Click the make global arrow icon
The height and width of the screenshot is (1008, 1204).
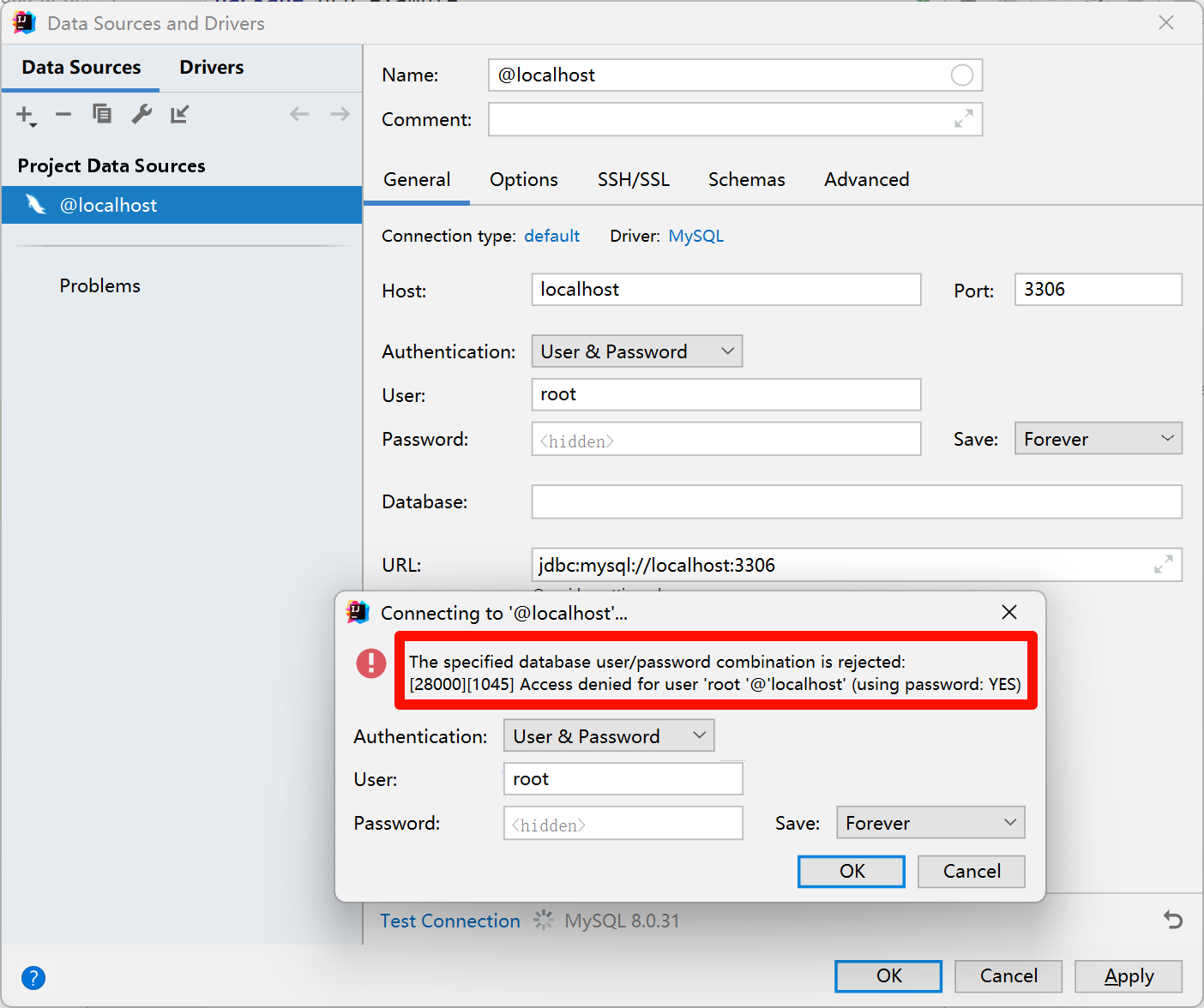179,114
